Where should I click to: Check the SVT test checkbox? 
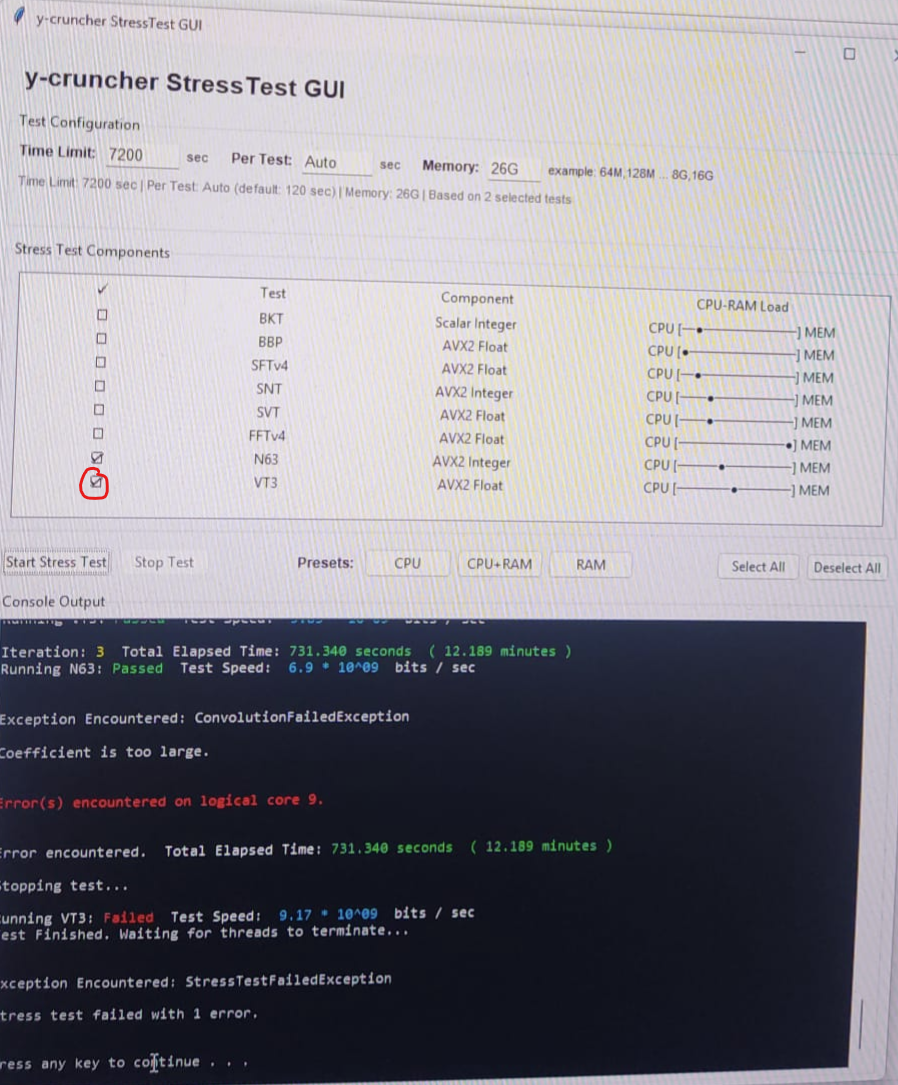[x=99, y=410]
